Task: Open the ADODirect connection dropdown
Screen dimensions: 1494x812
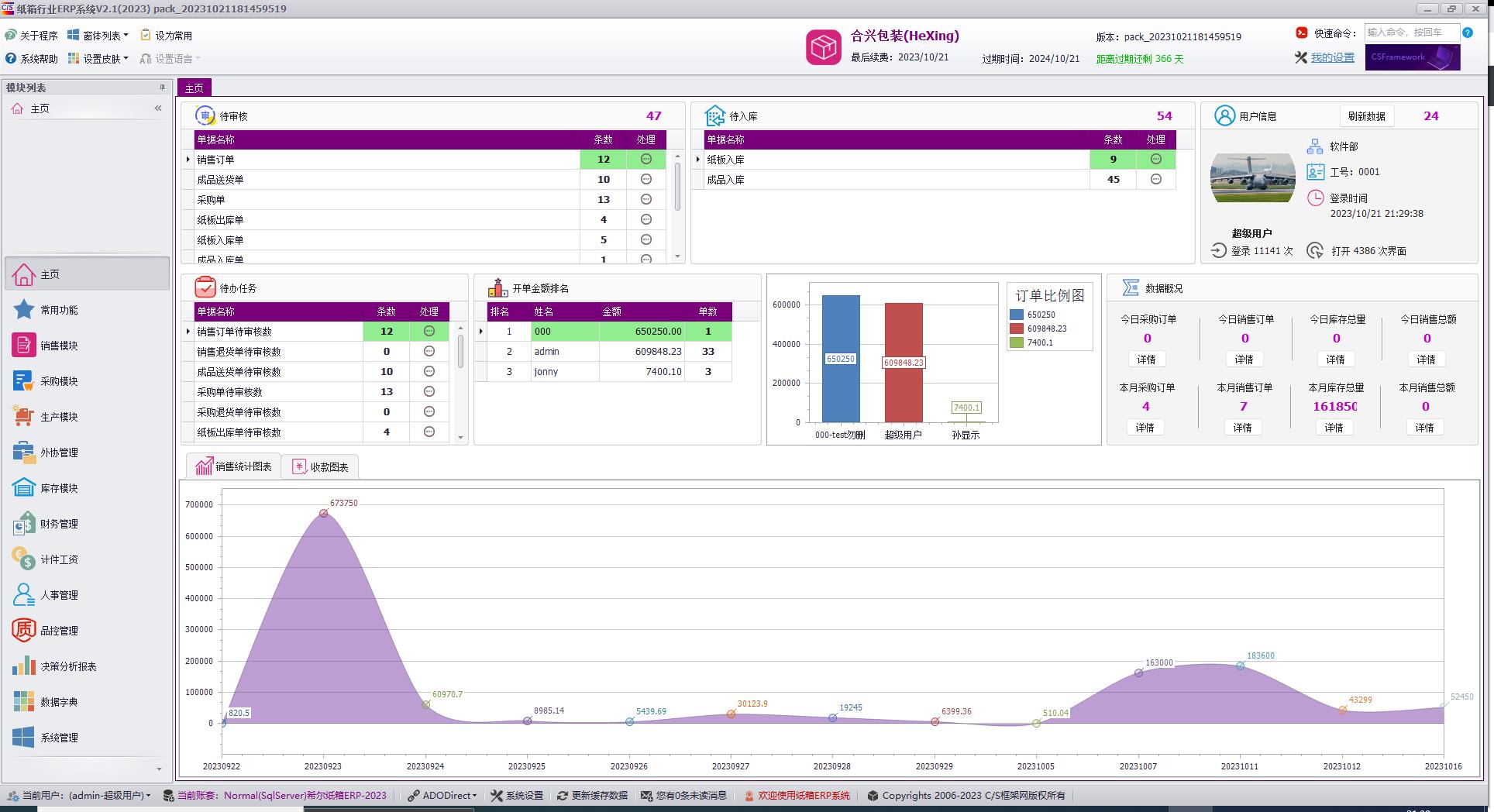Action: [x=442, y=795]
